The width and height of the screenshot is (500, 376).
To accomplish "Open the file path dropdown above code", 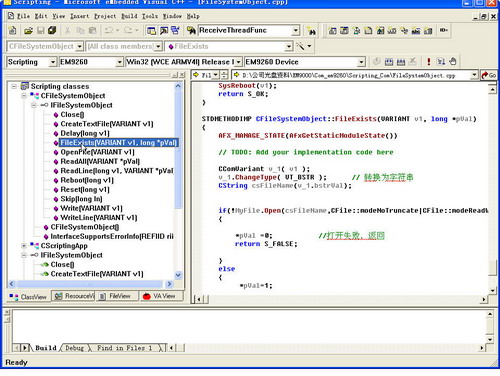I will pos(474,75).
